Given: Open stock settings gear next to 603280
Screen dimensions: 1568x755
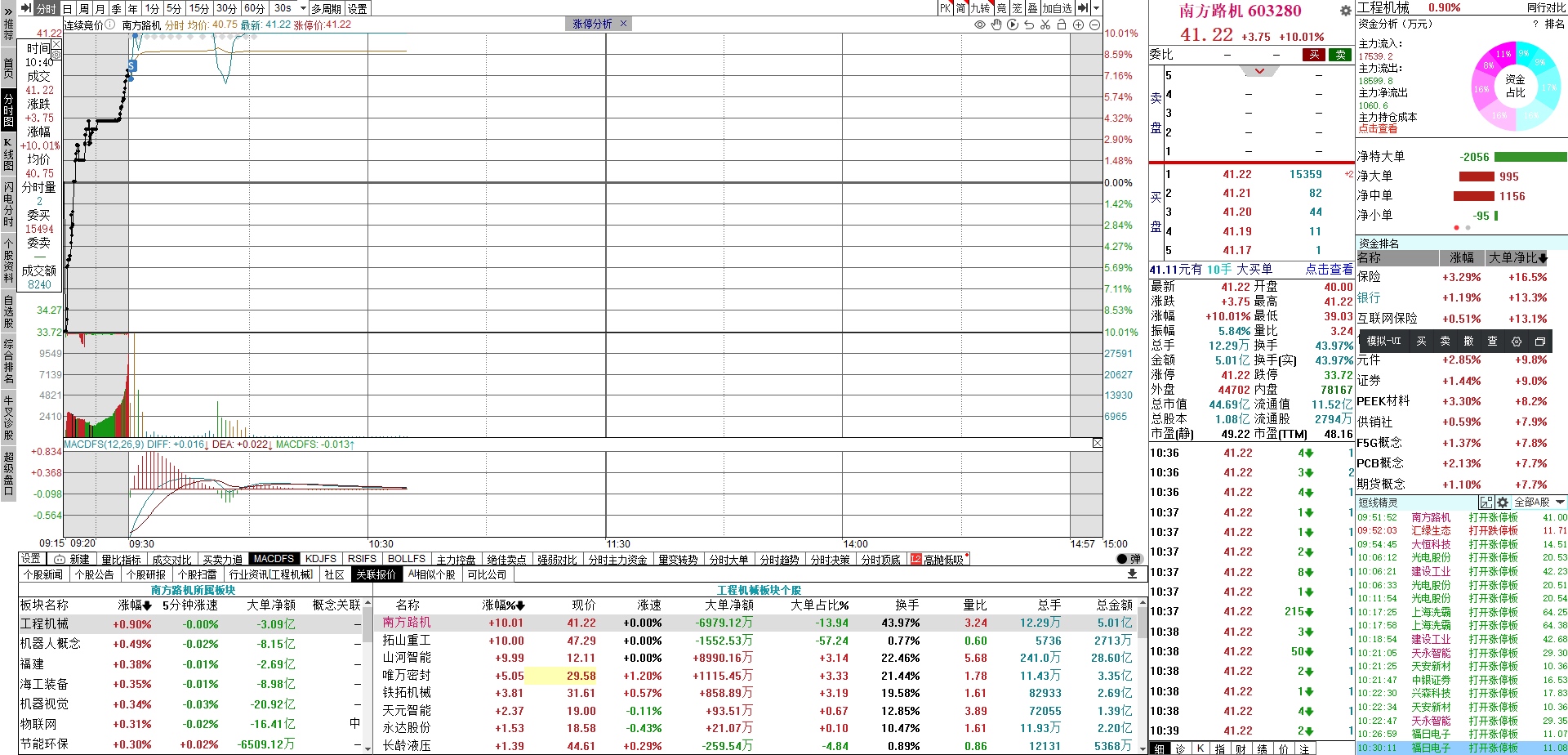Looking at the screenshot, I should coord(1346,11).
